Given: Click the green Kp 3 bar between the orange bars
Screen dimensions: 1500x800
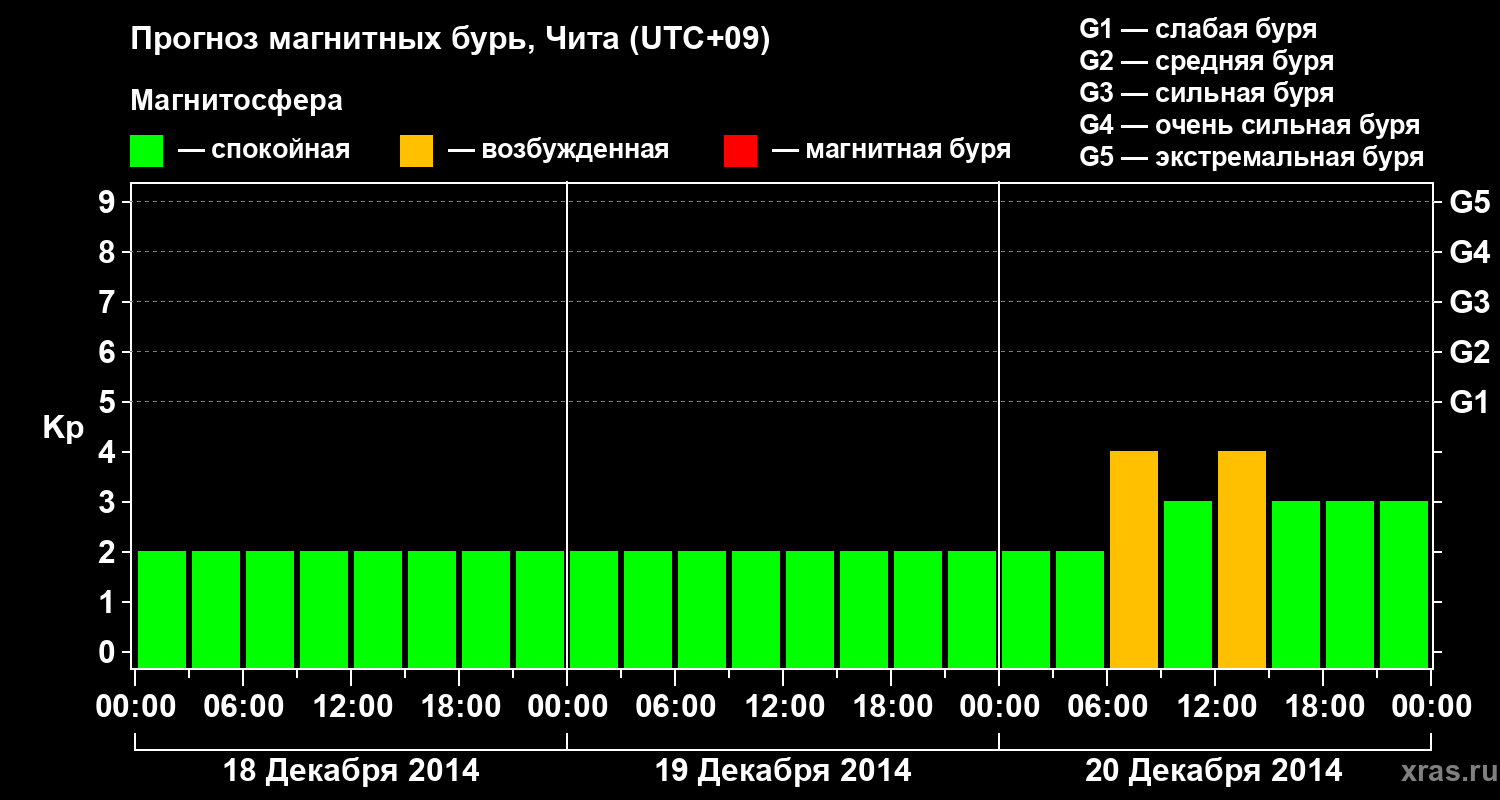Looking at the screenshot, I should [1188, 584].
